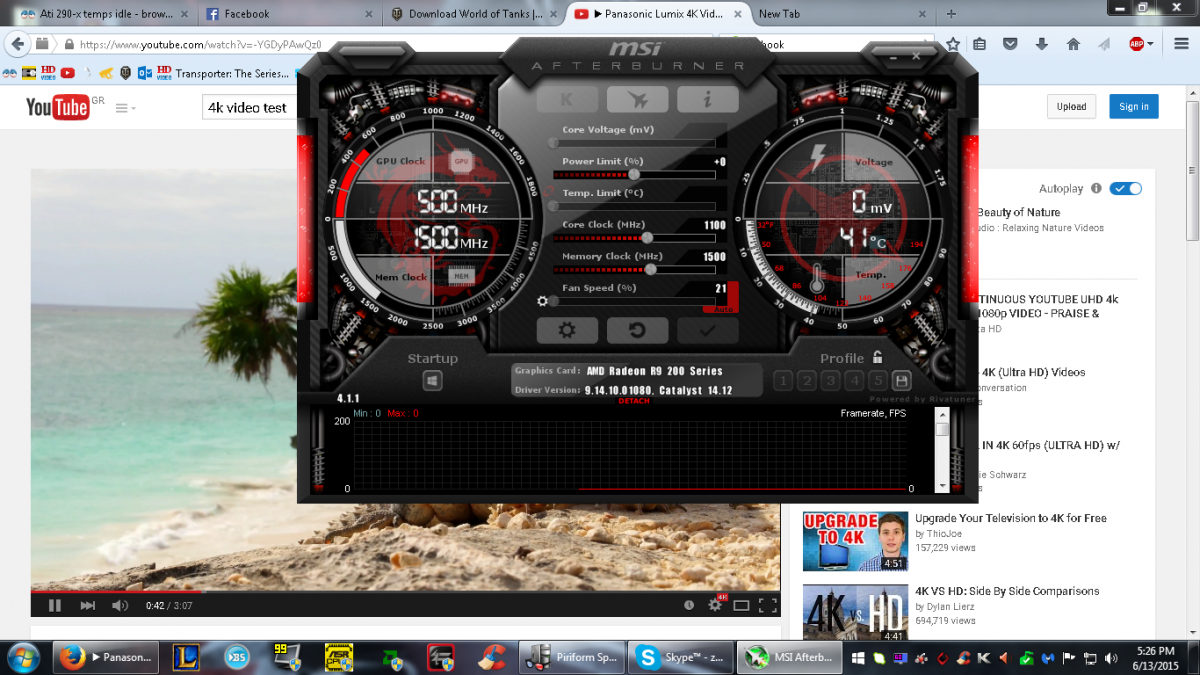Screen dimensions: 1200x675
Task: Apply Afterburner settings with the checkmark button
Action: (708, 330)
